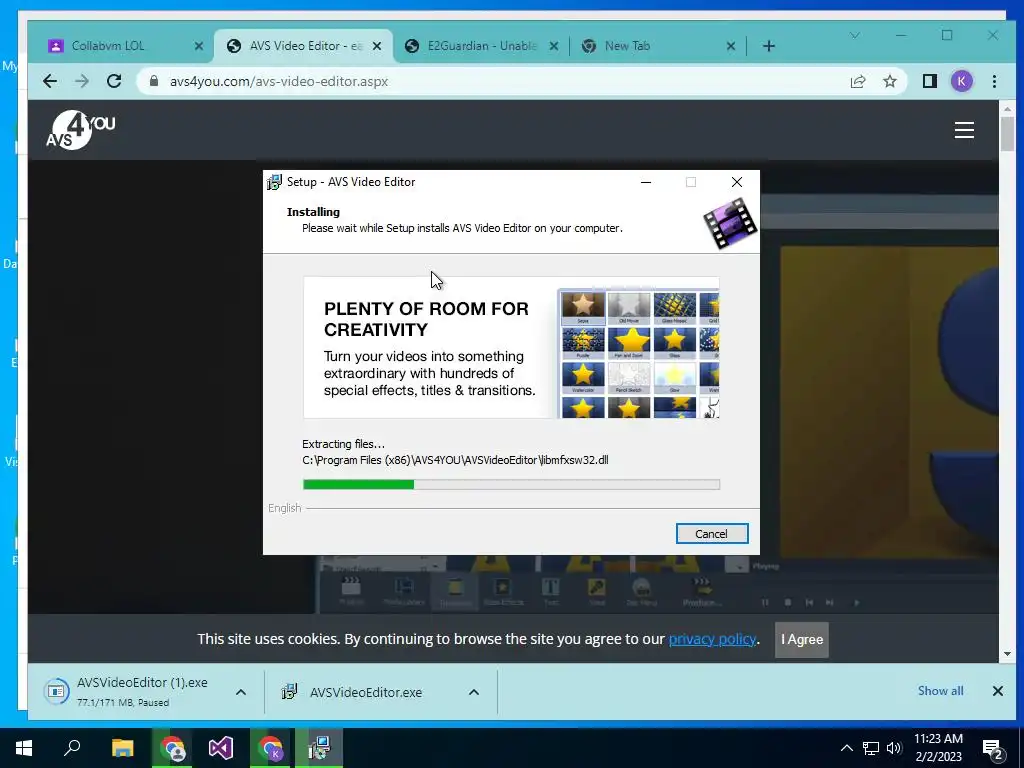
Task: Open the tab search chevron
Action: click(854, 35)
